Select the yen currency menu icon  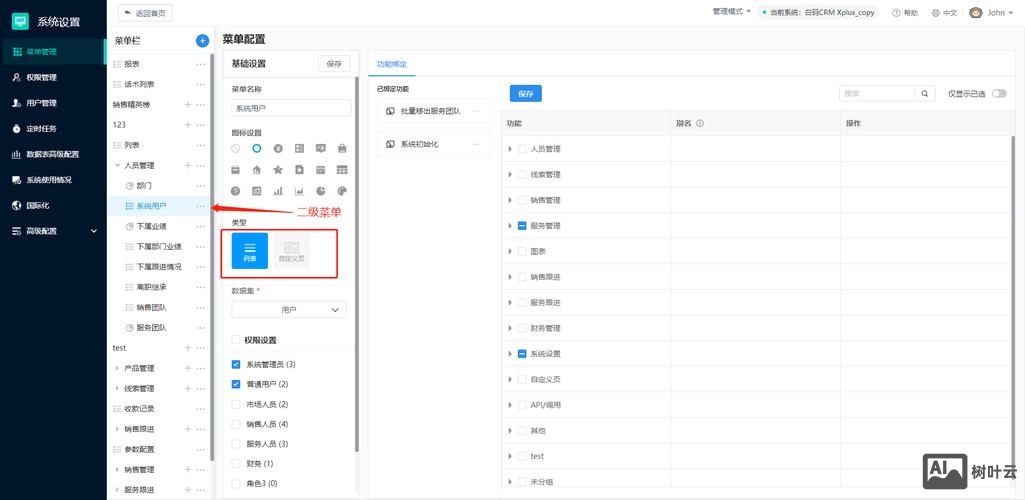(x=278, y=148)
